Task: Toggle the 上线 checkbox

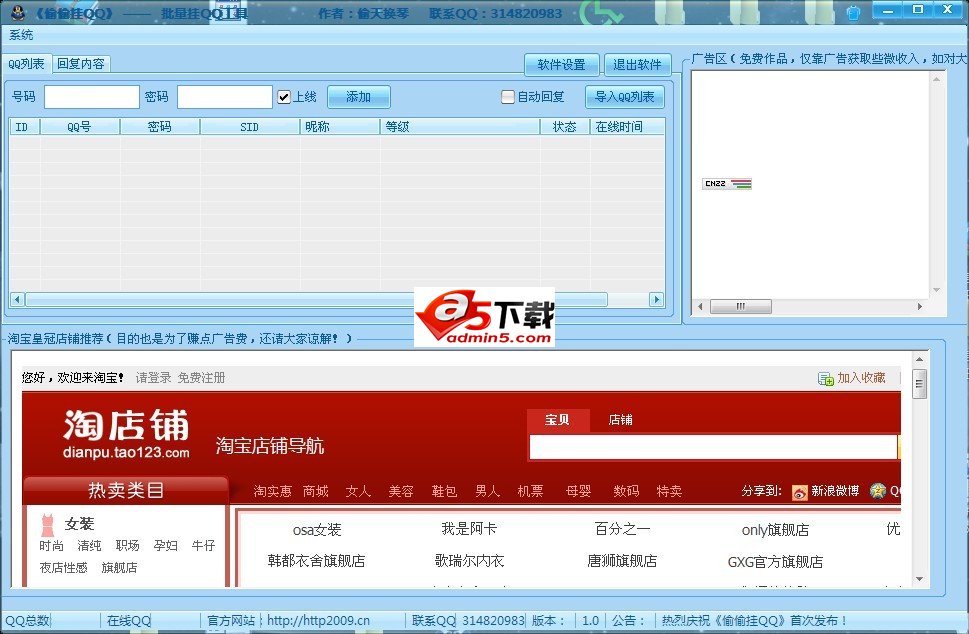Action: coord(284,97)
